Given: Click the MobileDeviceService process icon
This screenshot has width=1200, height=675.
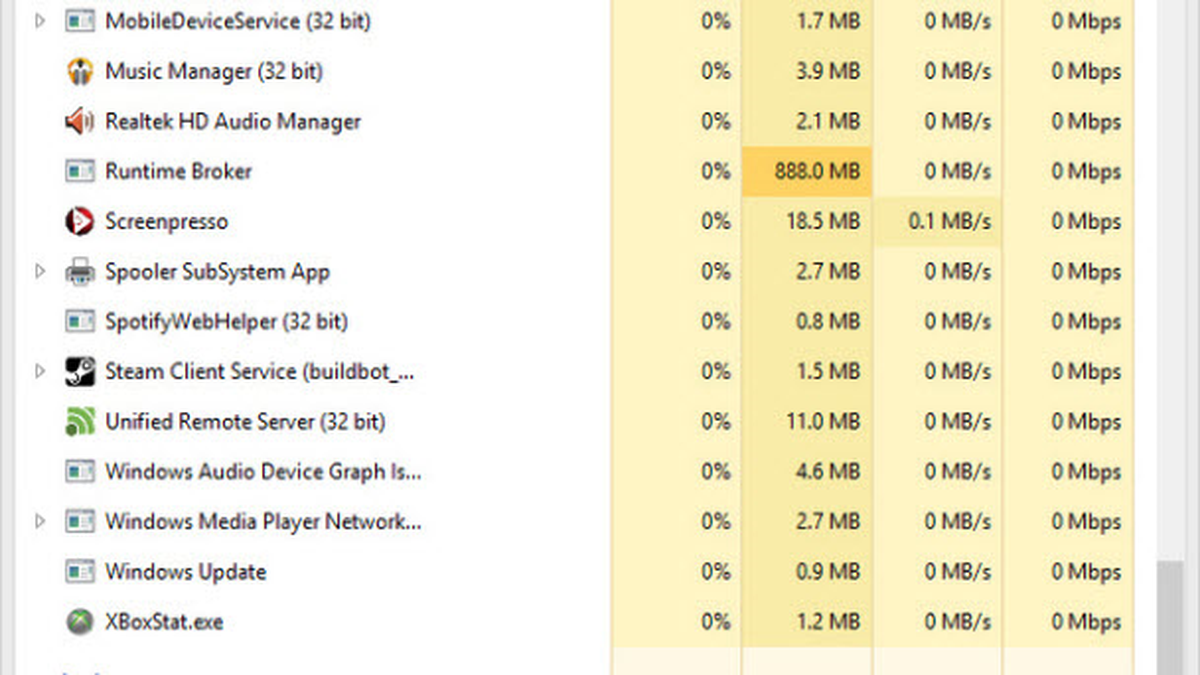Looking at the screenshot, I should pyautogui.click(x=79, y=21).
